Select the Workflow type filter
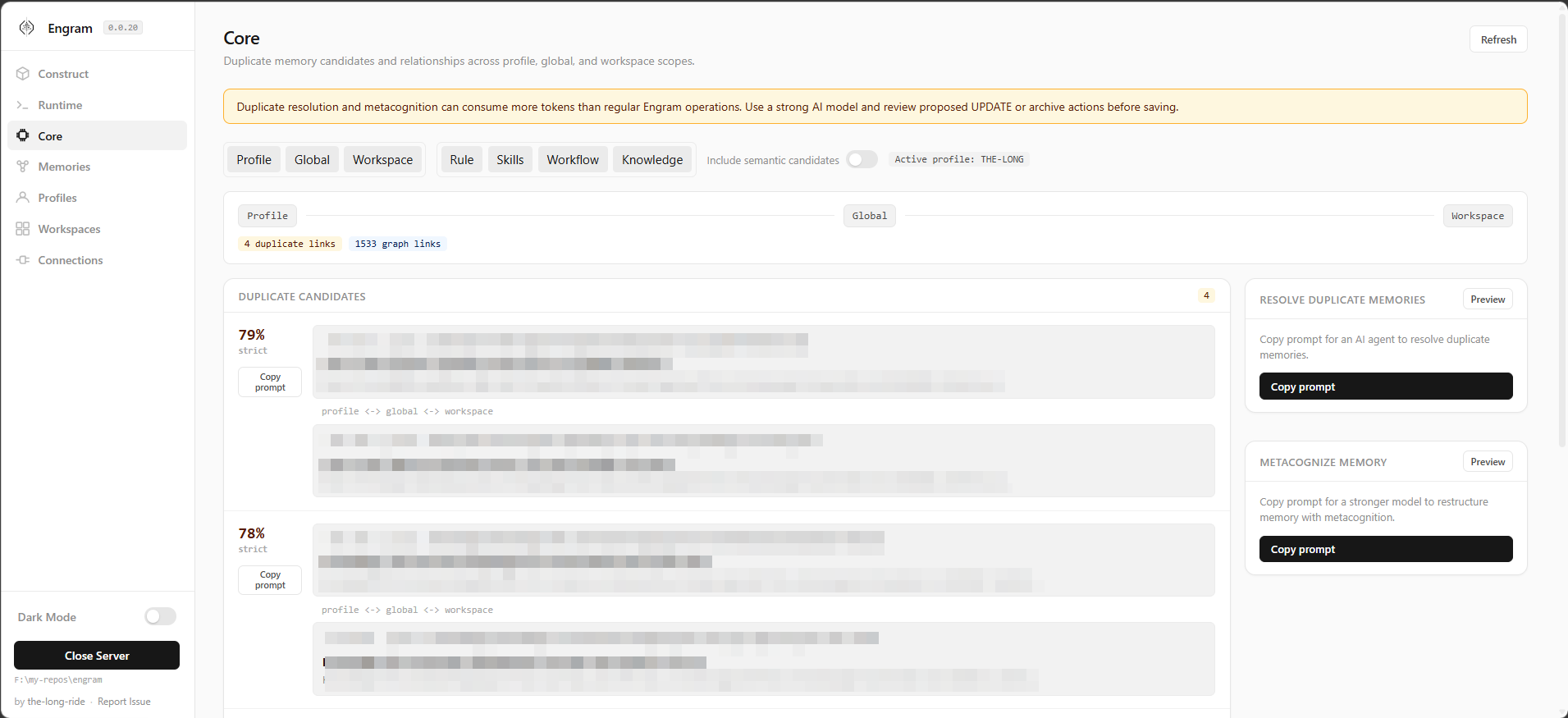1568x718 pixels. pyautogui.click(x=573, y=159)
